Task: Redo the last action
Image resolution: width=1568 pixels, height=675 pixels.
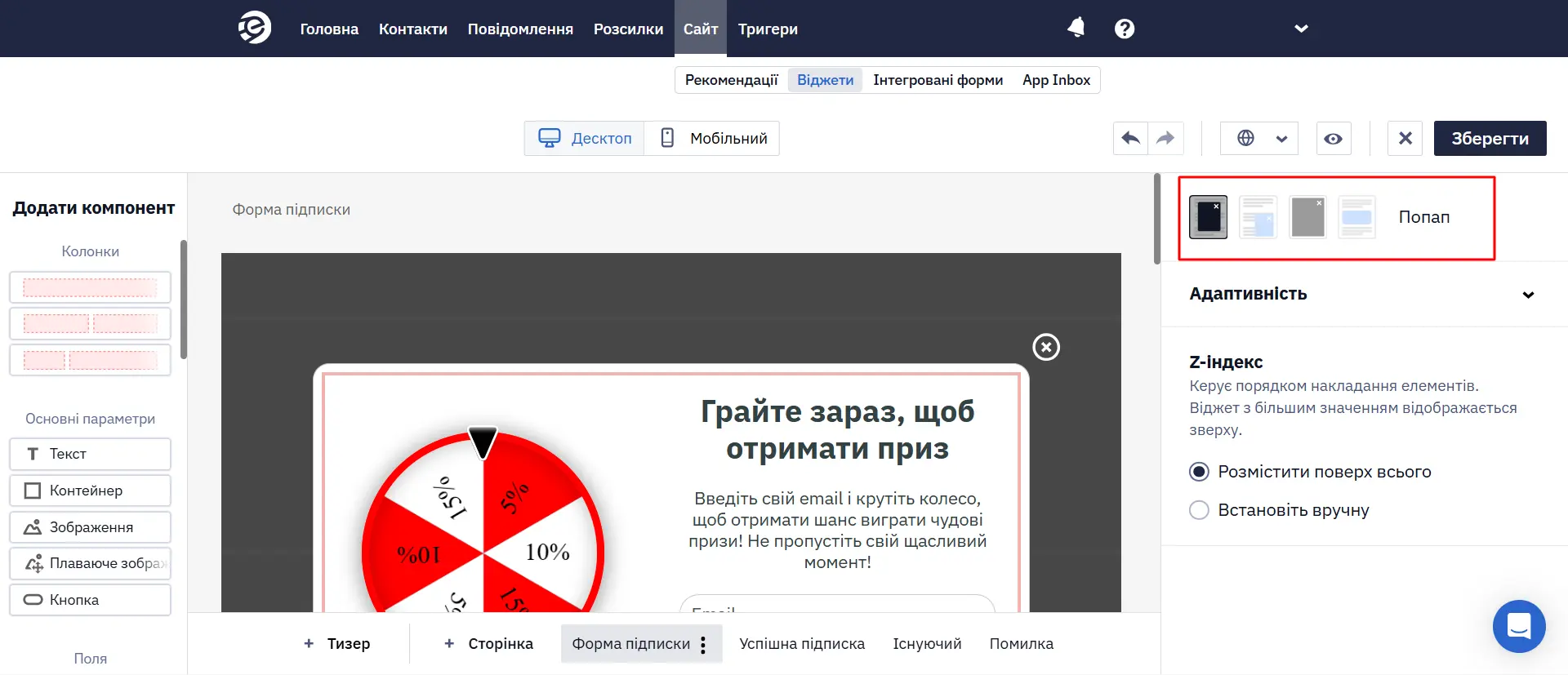Action: click(x=1165, y=138)
